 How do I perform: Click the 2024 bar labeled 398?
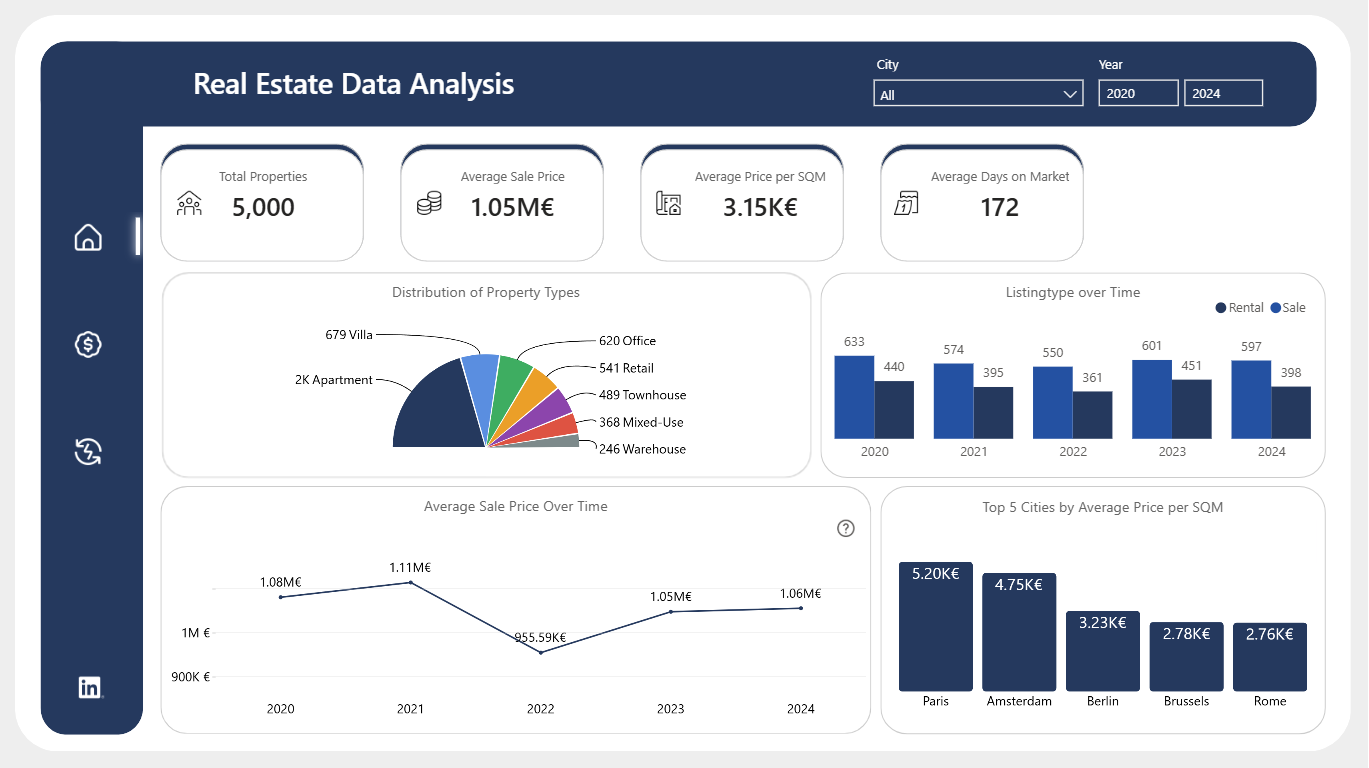coord(1290,412)
